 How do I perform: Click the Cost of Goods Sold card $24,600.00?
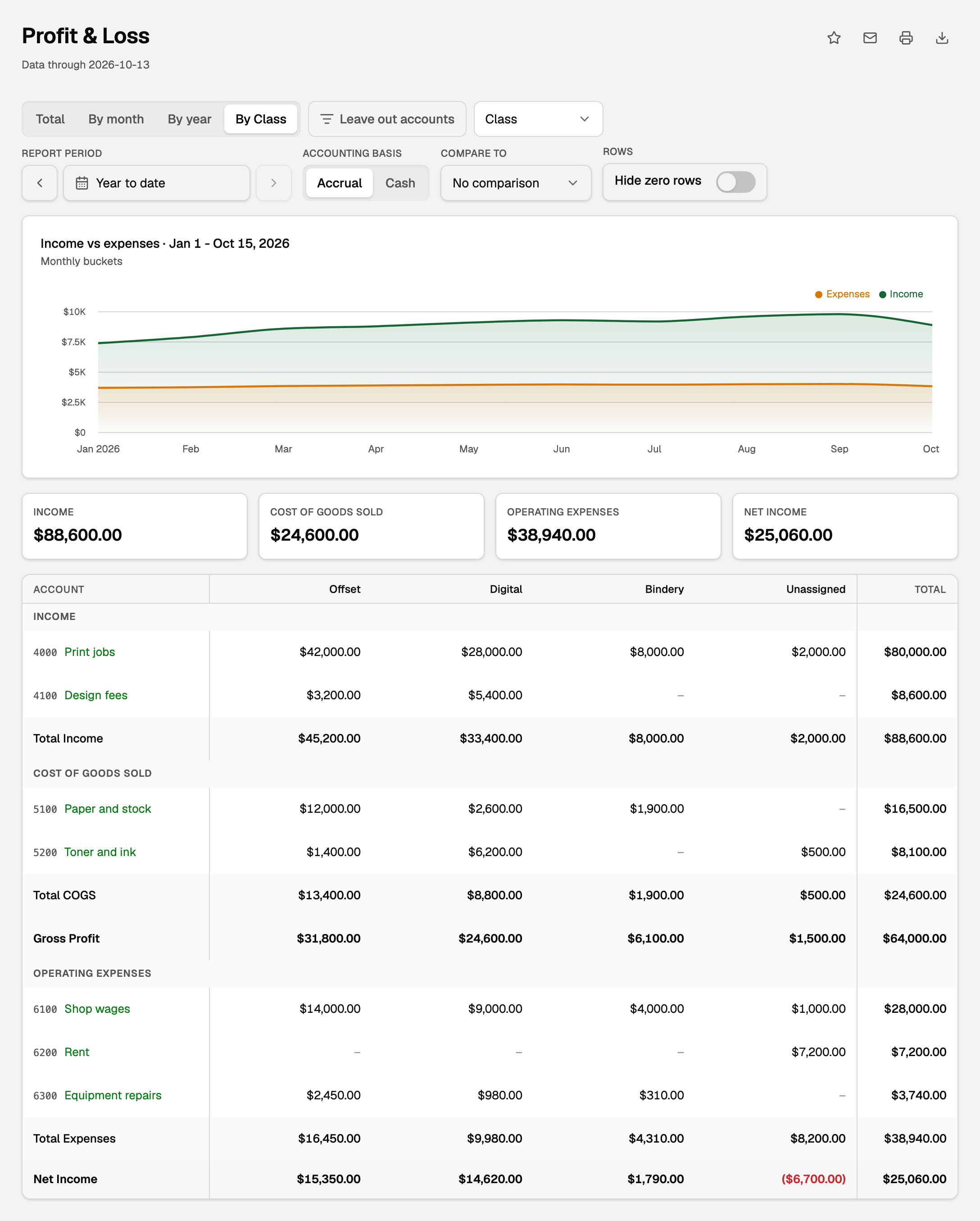point(372,526)
